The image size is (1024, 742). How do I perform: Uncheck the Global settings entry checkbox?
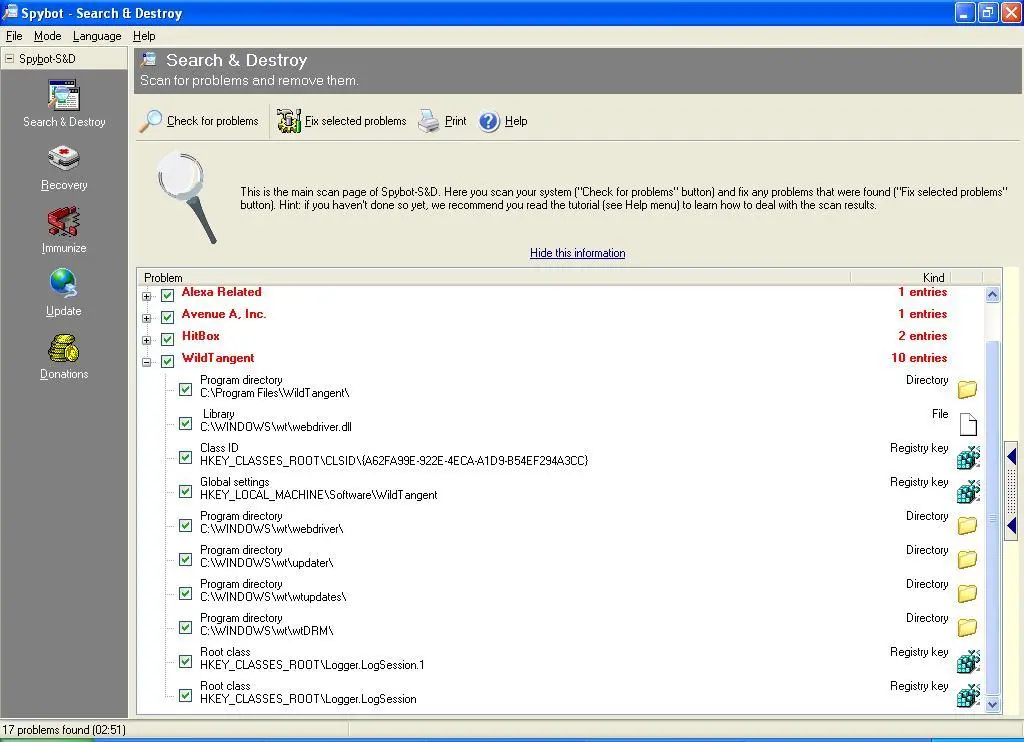pyautogui.click(x=185, y=491)
